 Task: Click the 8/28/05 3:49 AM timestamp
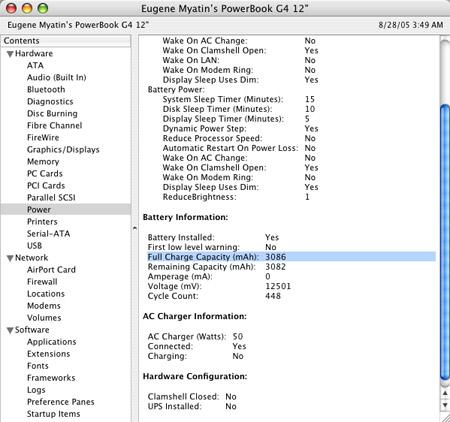click(x=411, y=25)
